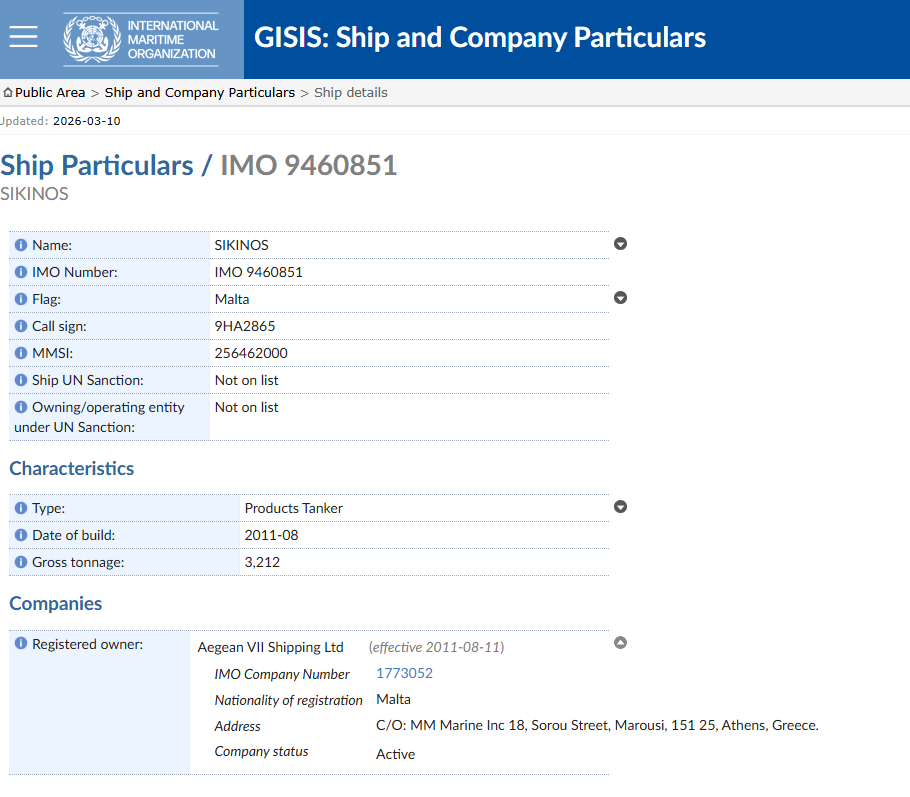
Task: Click the IMO Number info icon
Action: [21, 272]
